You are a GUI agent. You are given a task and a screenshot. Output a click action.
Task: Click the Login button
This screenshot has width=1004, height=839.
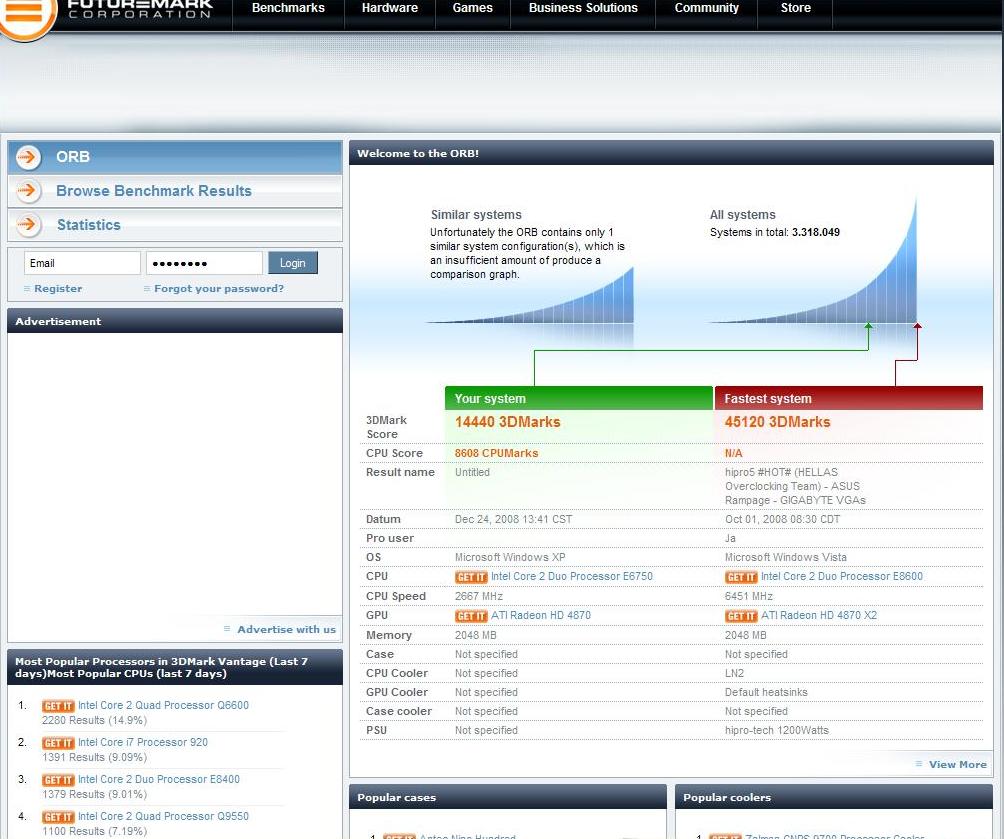click(x=293, y=263)
